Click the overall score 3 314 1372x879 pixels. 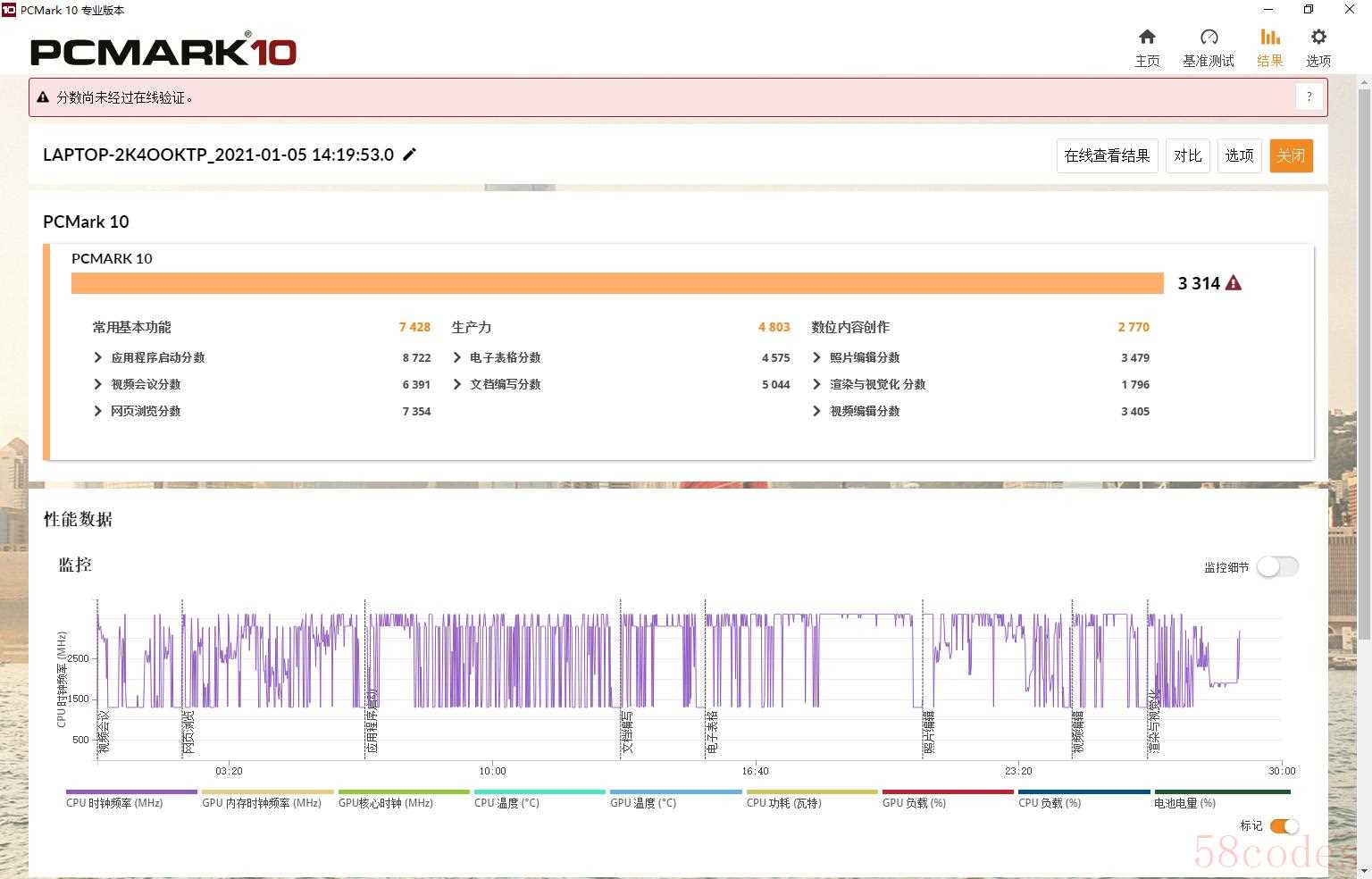(x=1199, y=283)
